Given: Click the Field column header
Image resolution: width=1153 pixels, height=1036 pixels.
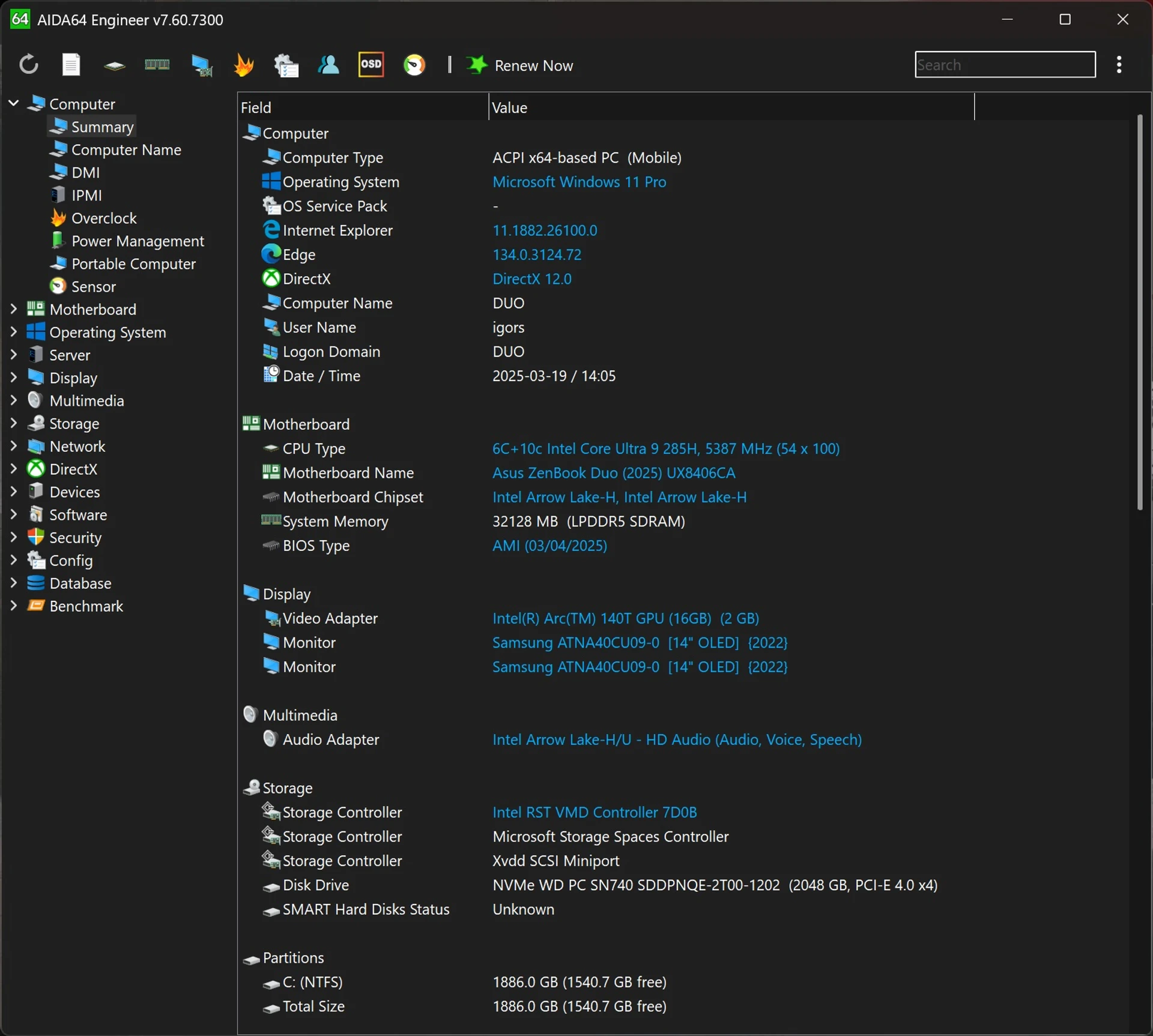Looking at the screenshot, I should [x=363, y=107].
